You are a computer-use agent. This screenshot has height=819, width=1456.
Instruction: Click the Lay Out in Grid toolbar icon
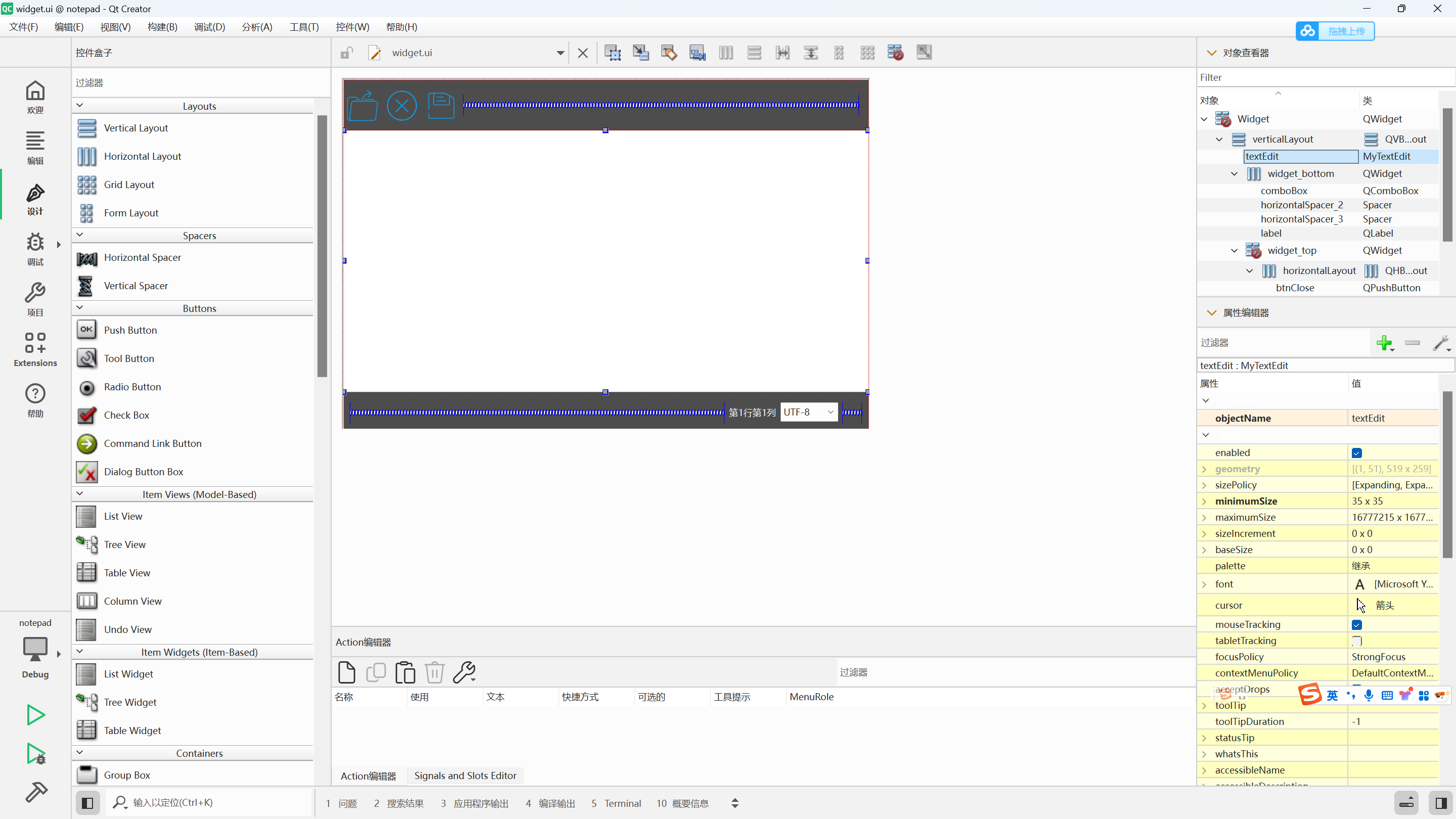[x=867, y=53]
